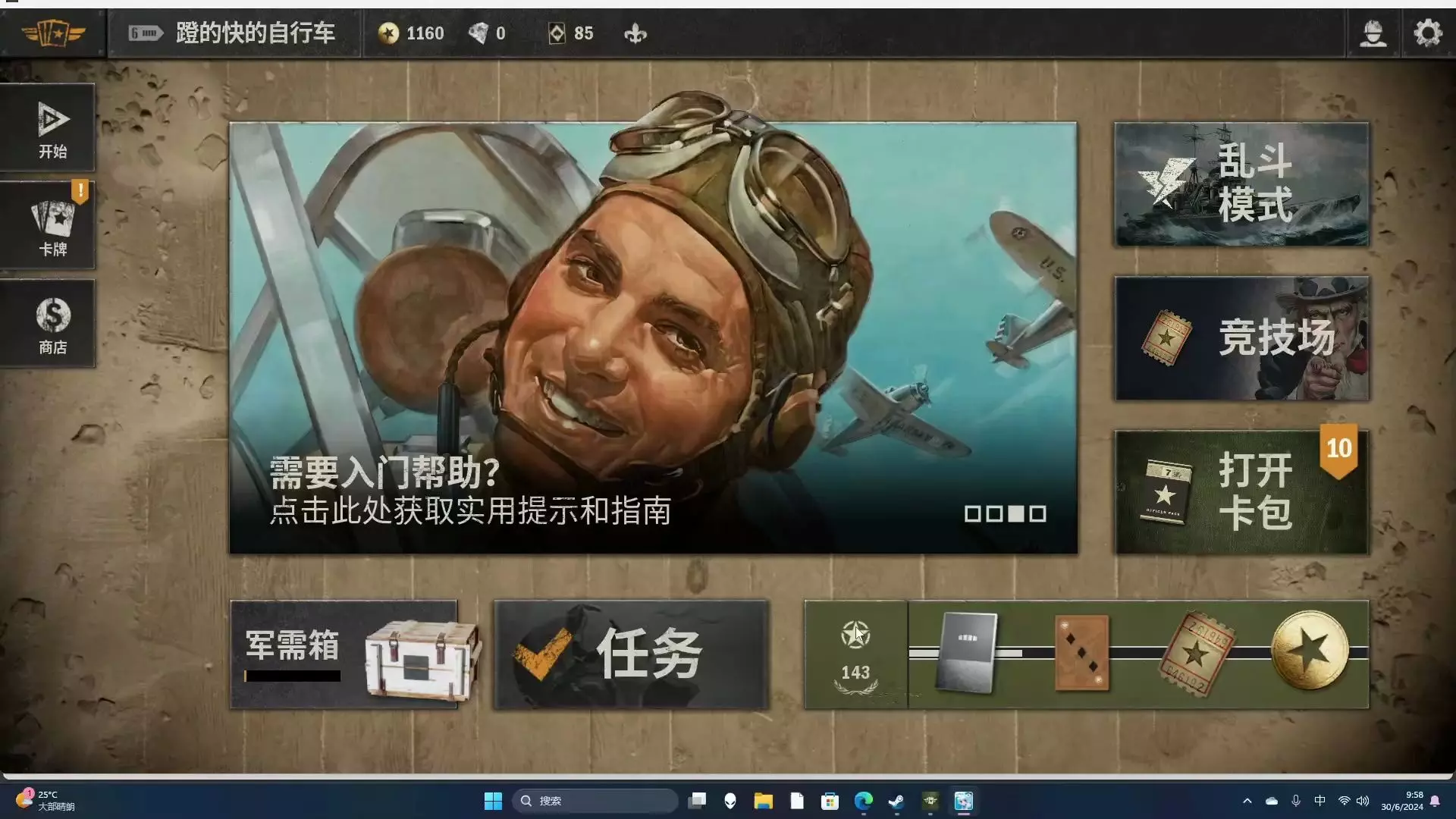The image size is (1456, 819).
Task: Select the first banner page indicator square
Action: (972, 514)
